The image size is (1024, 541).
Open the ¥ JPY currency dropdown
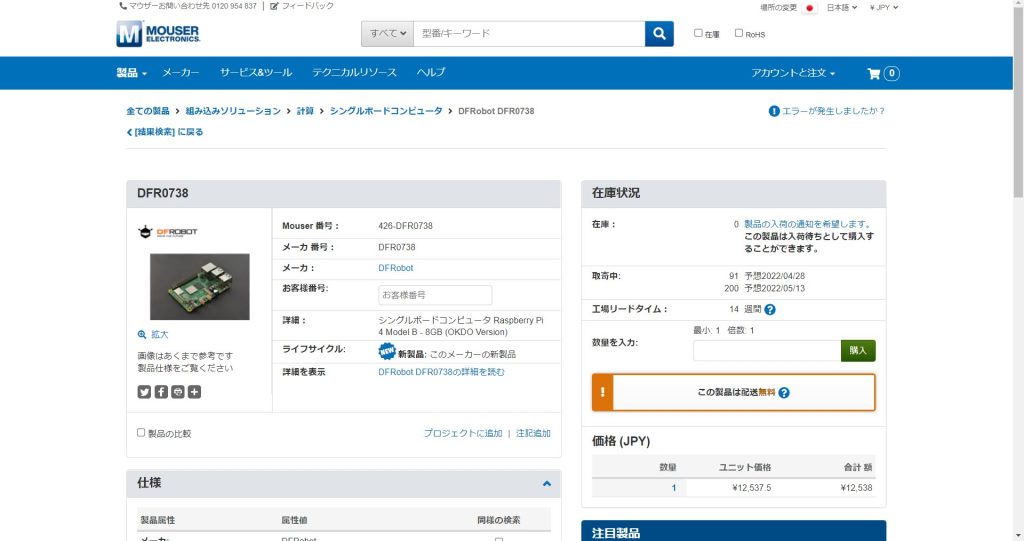pyautogui.click(x=884, y=8)
